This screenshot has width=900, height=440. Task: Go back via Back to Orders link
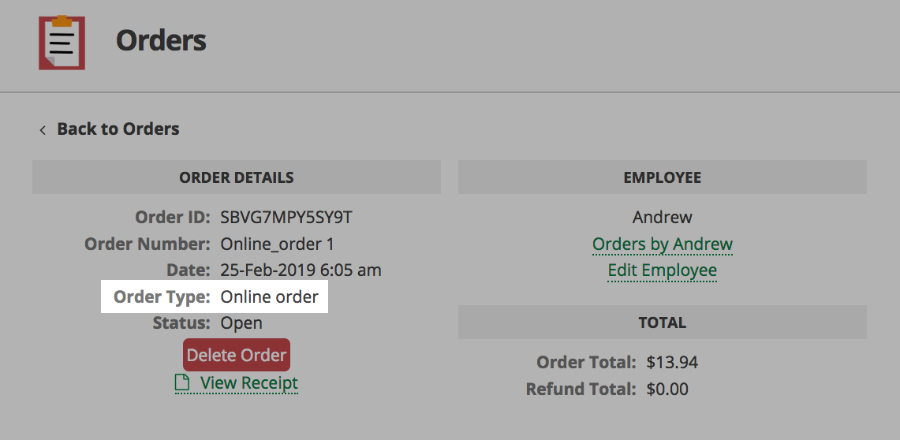pyautogui.click(x=118, y=129)
